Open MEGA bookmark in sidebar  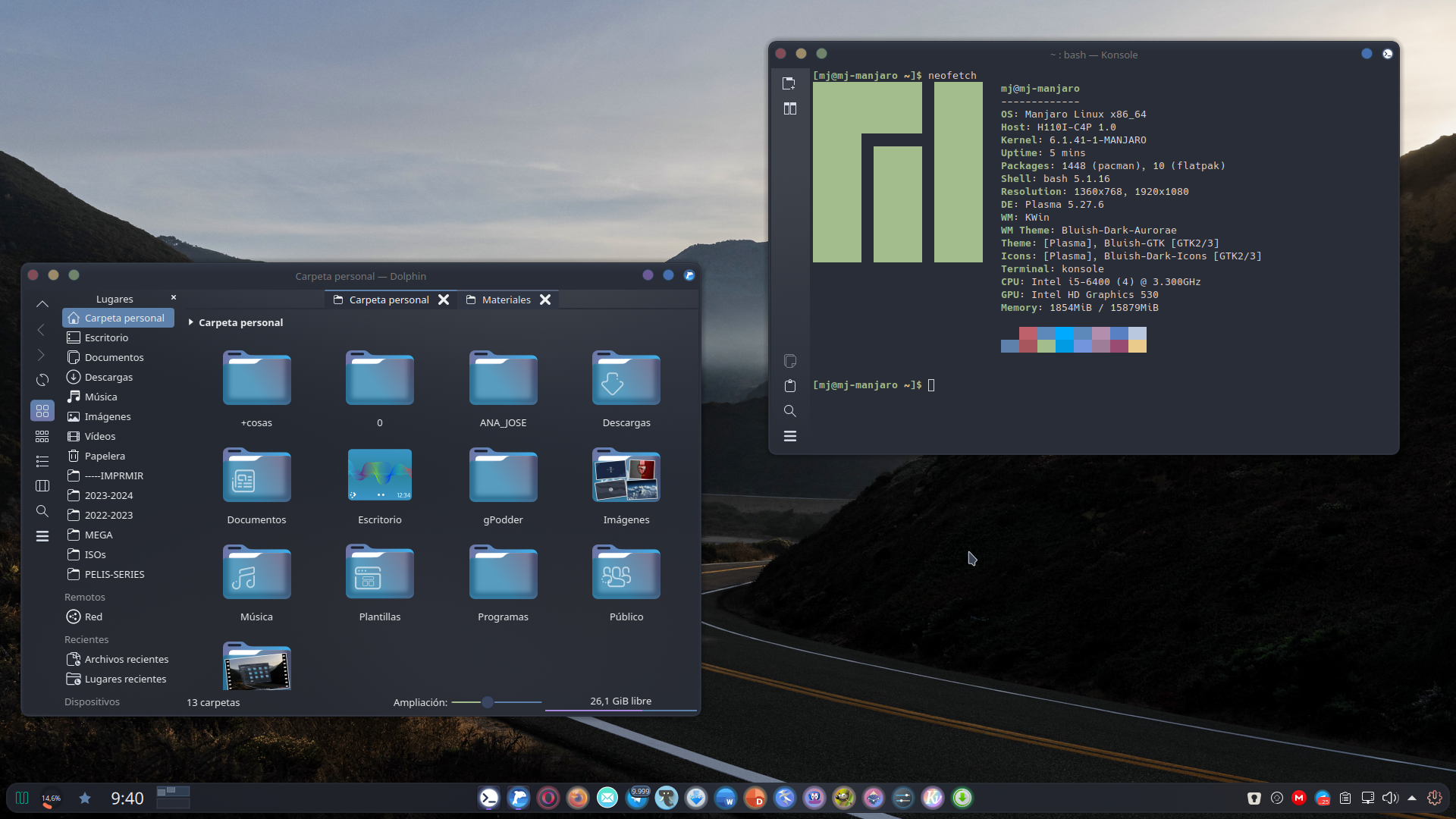click(118, 535)
